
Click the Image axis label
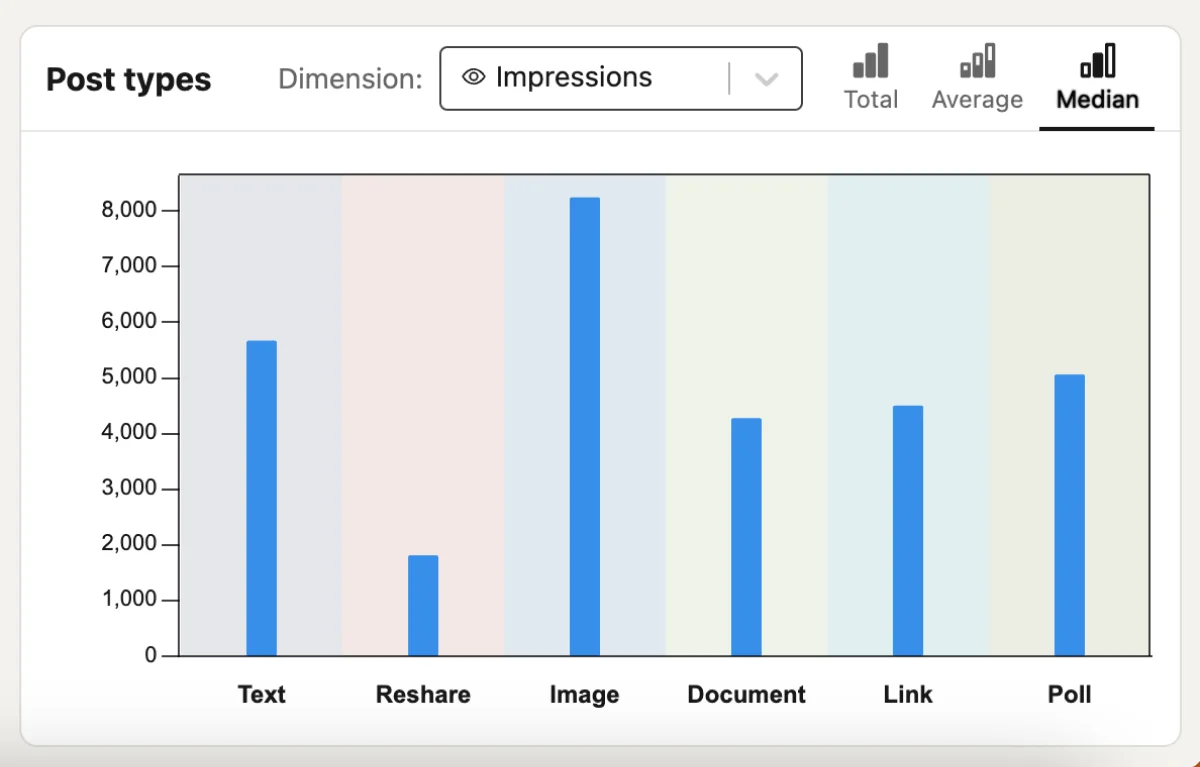pos(585,694)
